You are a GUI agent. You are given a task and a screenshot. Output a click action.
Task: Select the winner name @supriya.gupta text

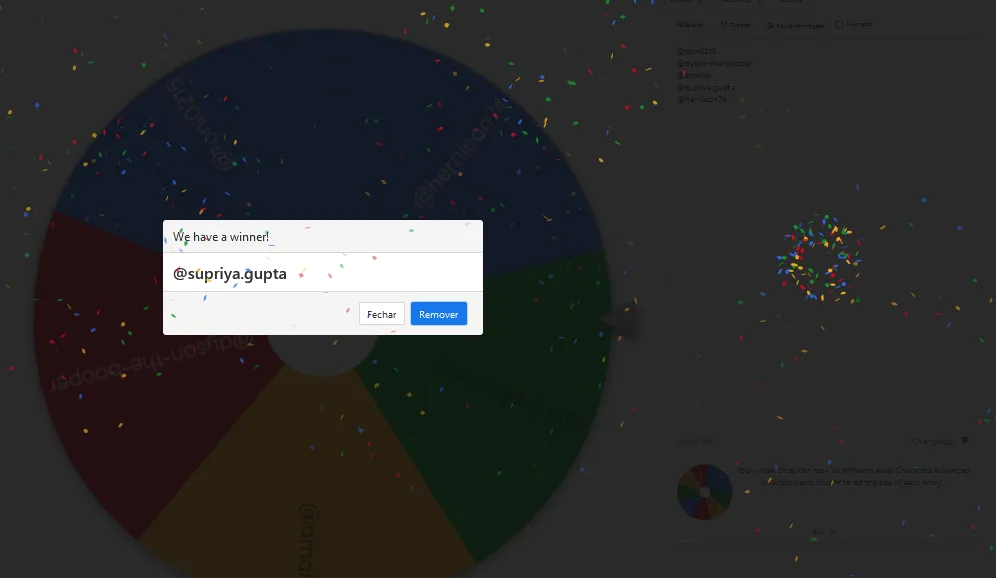[x=229, y=274]
